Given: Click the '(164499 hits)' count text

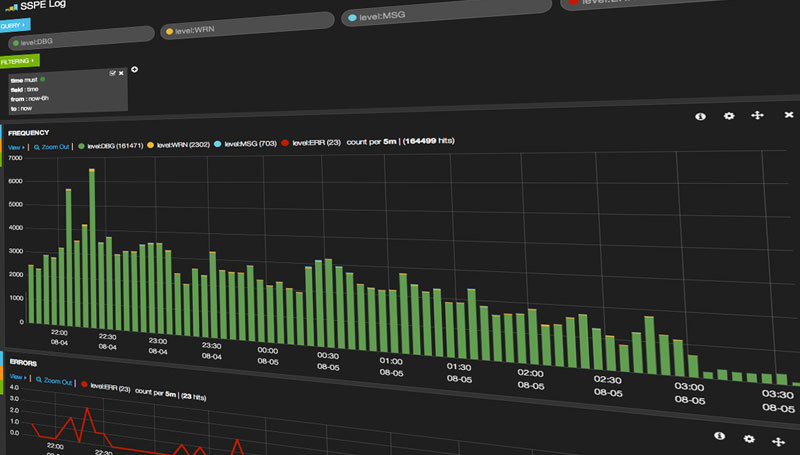Looking at the screenshot, I should pyautogui.click(x=428, y=141).
